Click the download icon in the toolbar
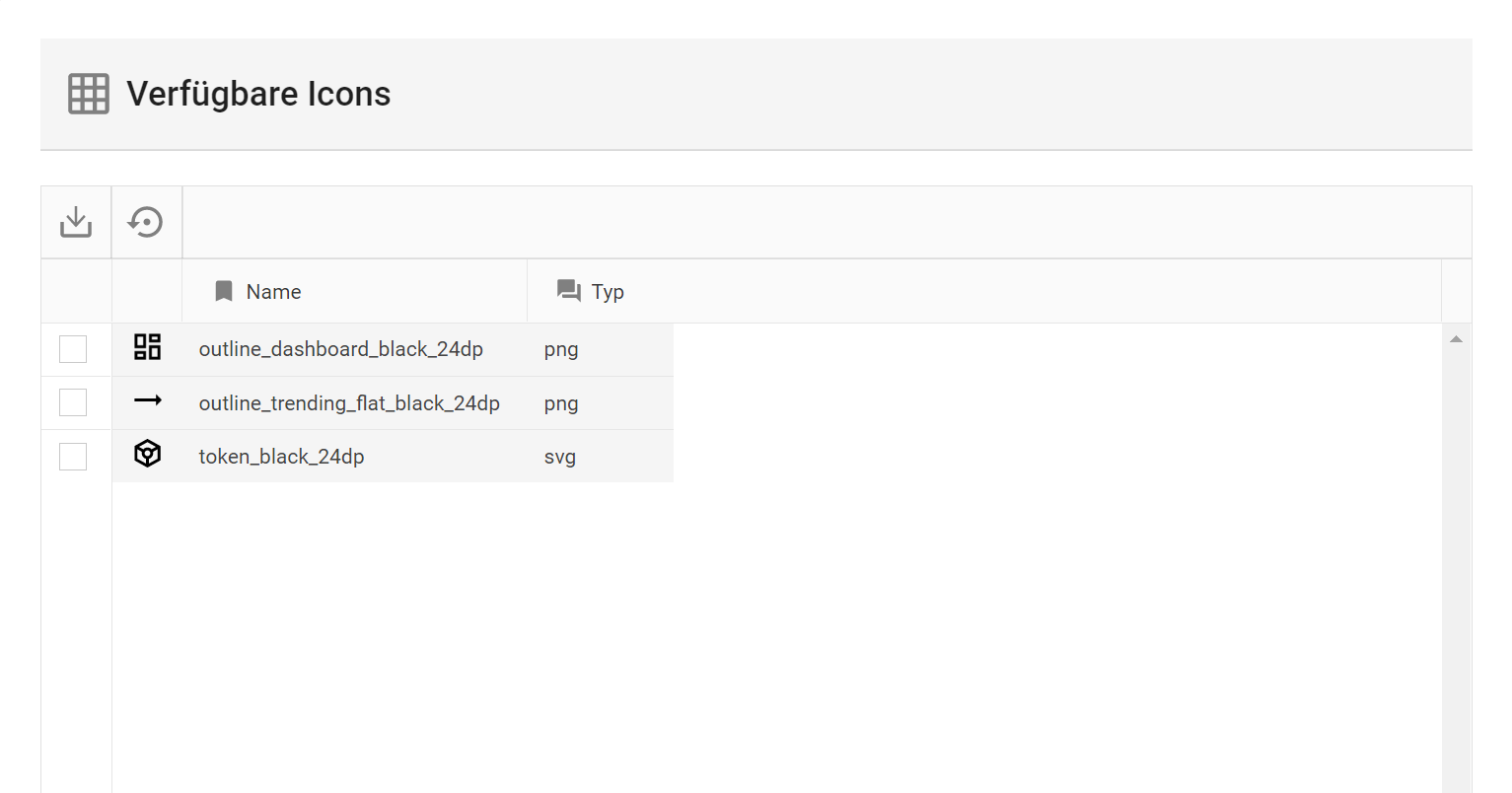The image size is (1512, 793). 76,222
